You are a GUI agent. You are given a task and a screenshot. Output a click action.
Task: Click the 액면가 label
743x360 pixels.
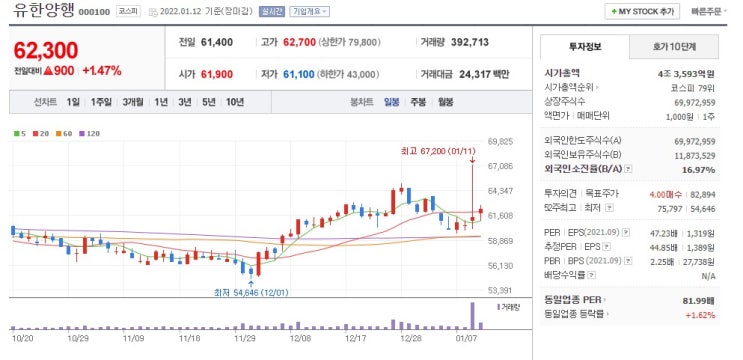pos(558,116)
